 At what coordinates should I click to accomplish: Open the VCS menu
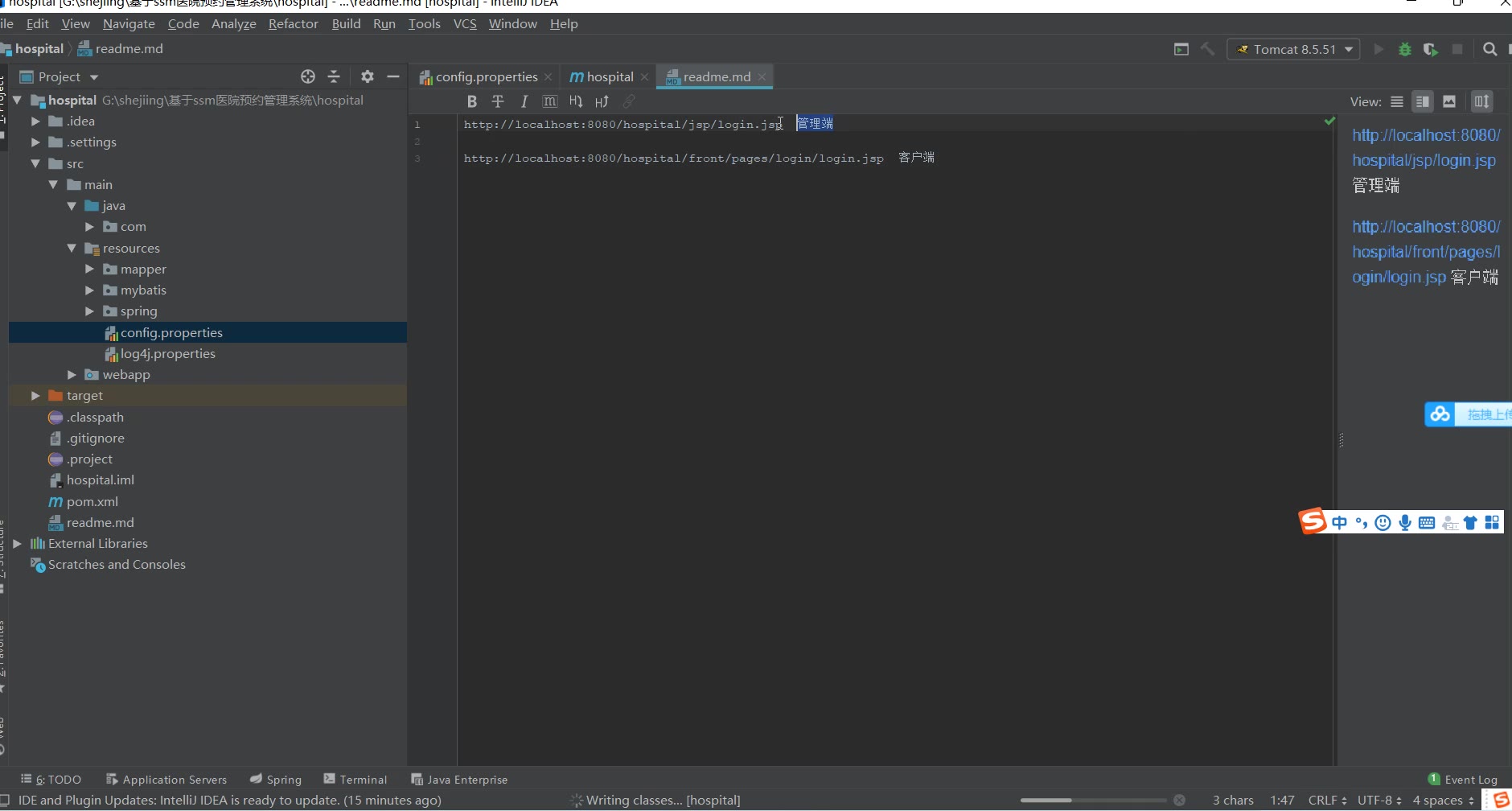coord(465,24)
